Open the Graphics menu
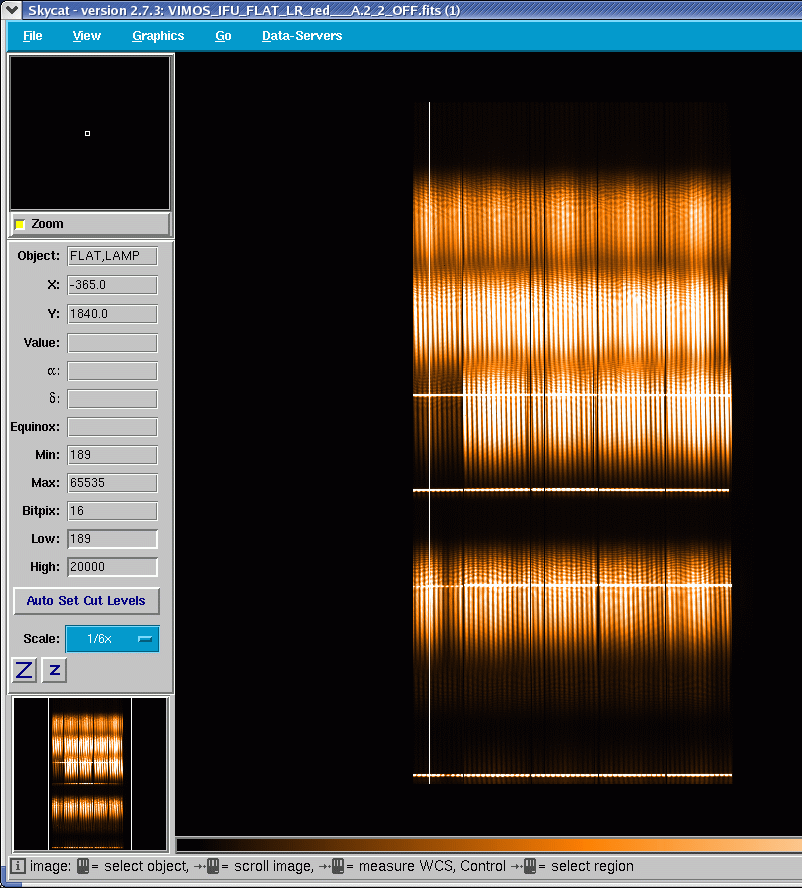Image resolution: width=802 pixels, height=888 pixels. tap(158, 36)
